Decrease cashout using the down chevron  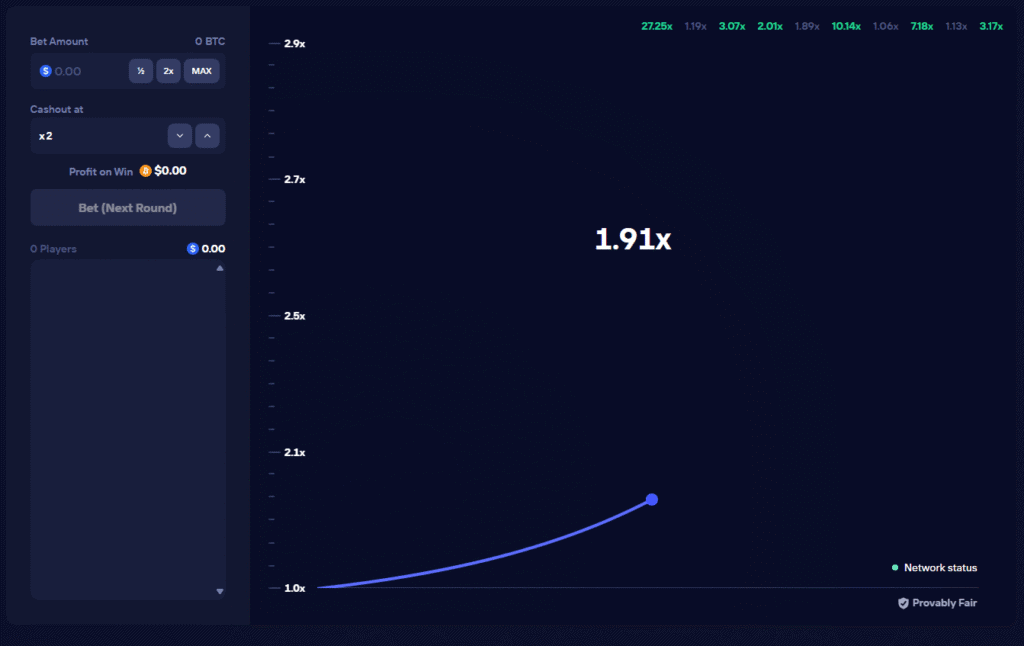click(x=179, y=135)
